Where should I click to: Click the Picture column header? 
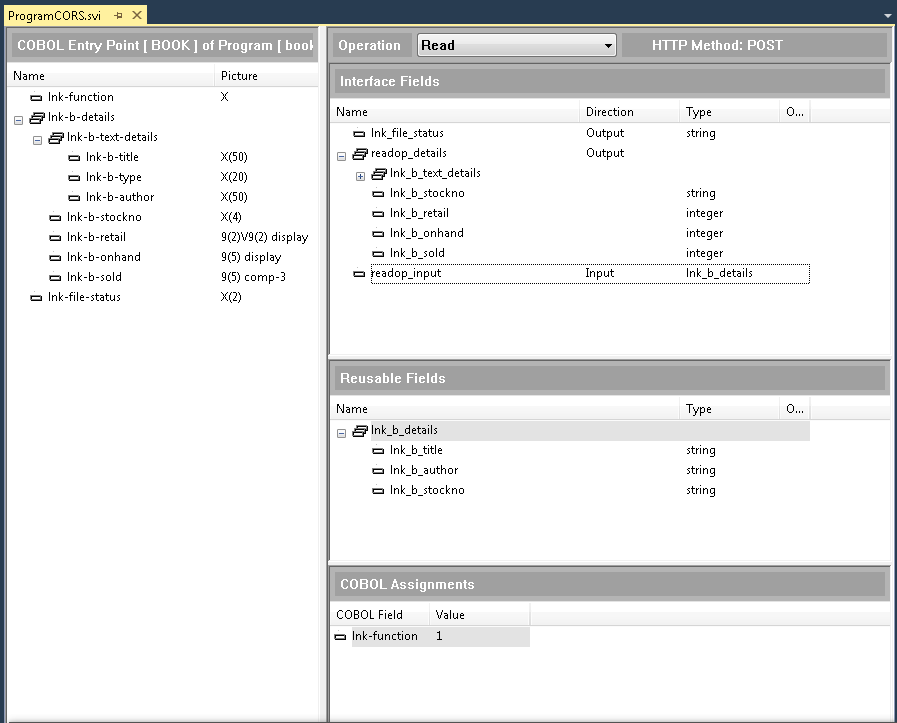coord(239,76)
